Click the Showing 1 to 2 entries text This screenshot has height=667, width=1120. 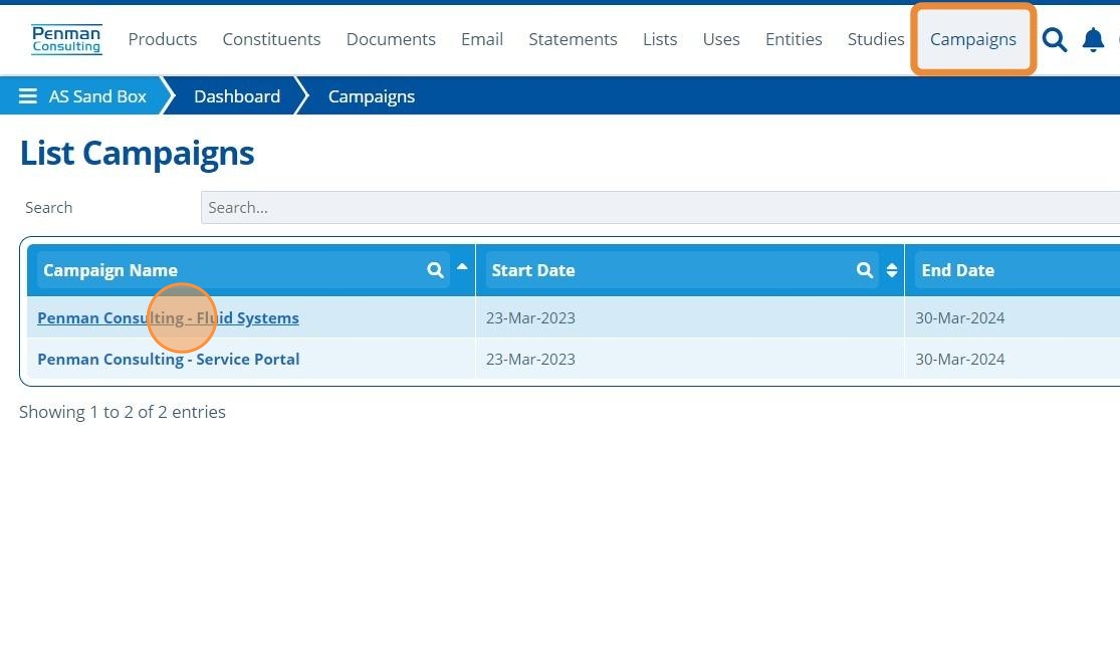pos(122,412)
